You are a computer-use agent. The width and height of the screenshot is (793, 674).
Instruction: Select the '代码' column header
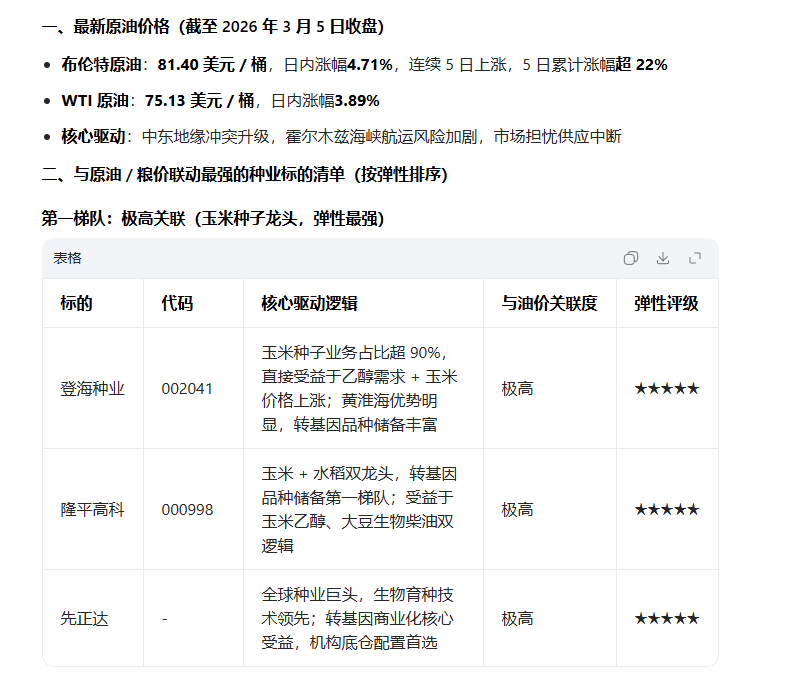(x=177, y=303)
